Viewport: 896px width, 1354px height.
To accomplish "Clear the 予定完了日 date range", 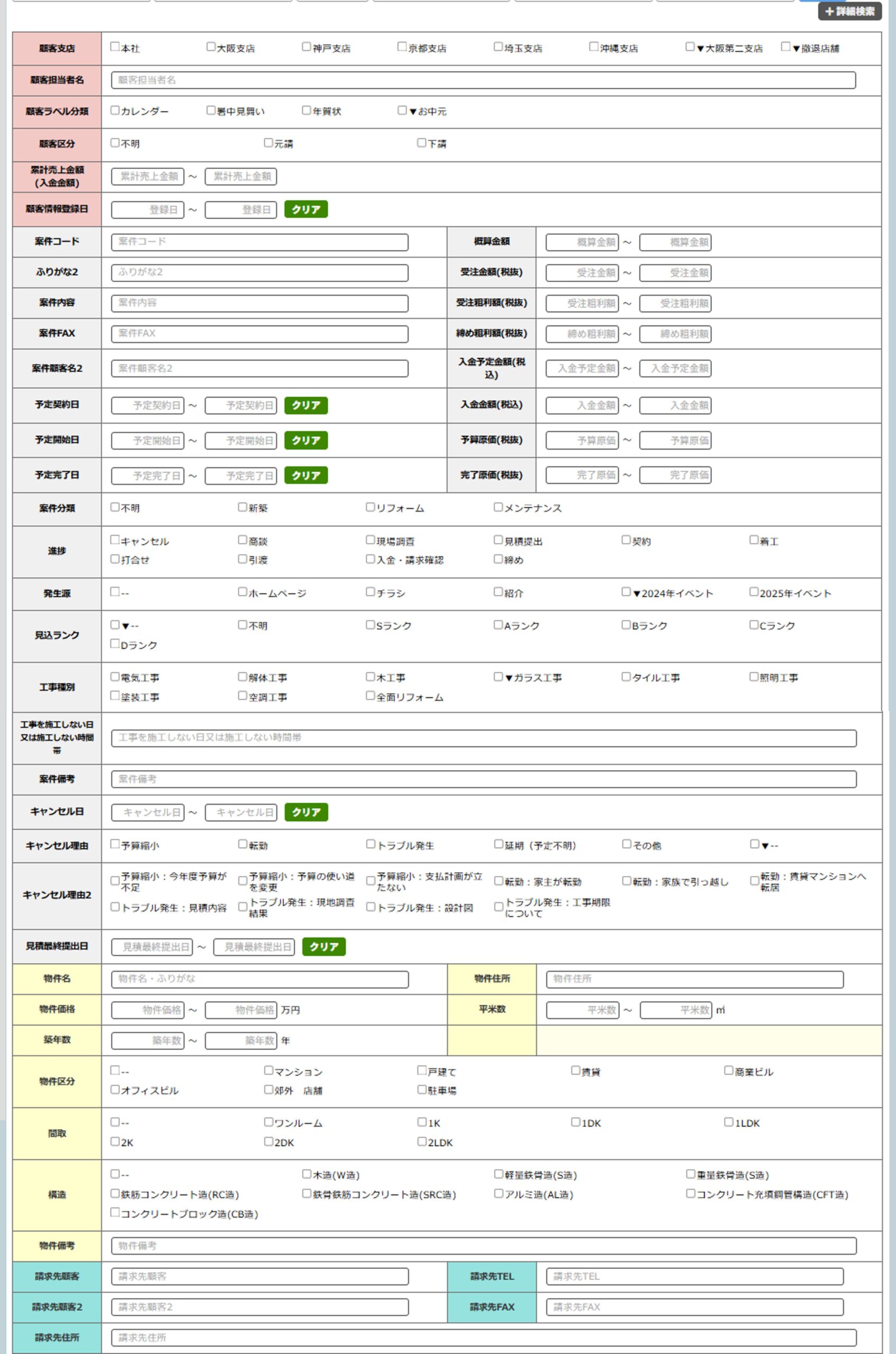I will click(x=306, y=475).
